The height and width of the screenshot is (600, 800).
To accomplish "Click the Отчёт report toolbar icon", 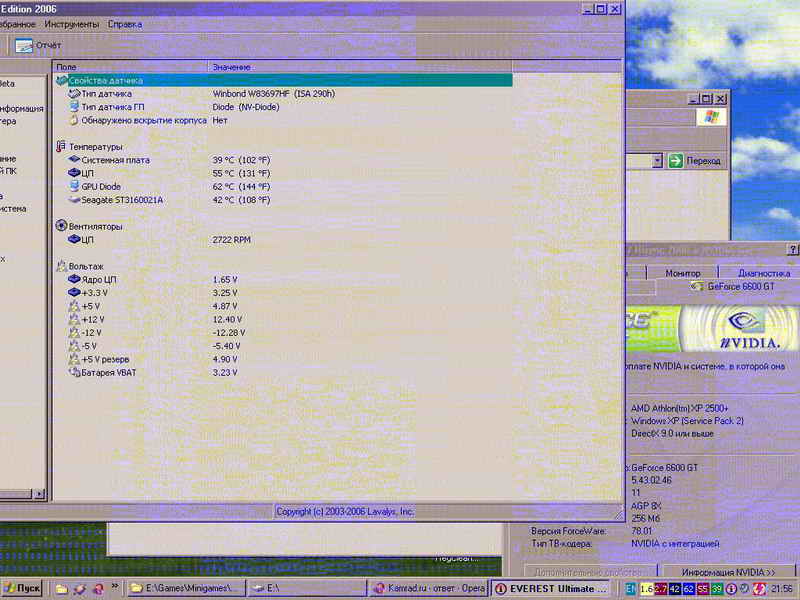I will pyautogui.click(x=24, y=45).
